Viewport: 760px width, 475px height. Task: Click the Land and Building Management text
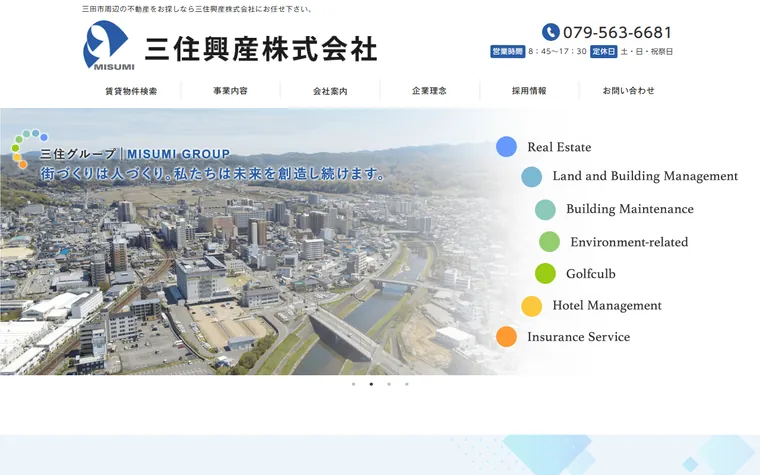click(x=645, y=176)
